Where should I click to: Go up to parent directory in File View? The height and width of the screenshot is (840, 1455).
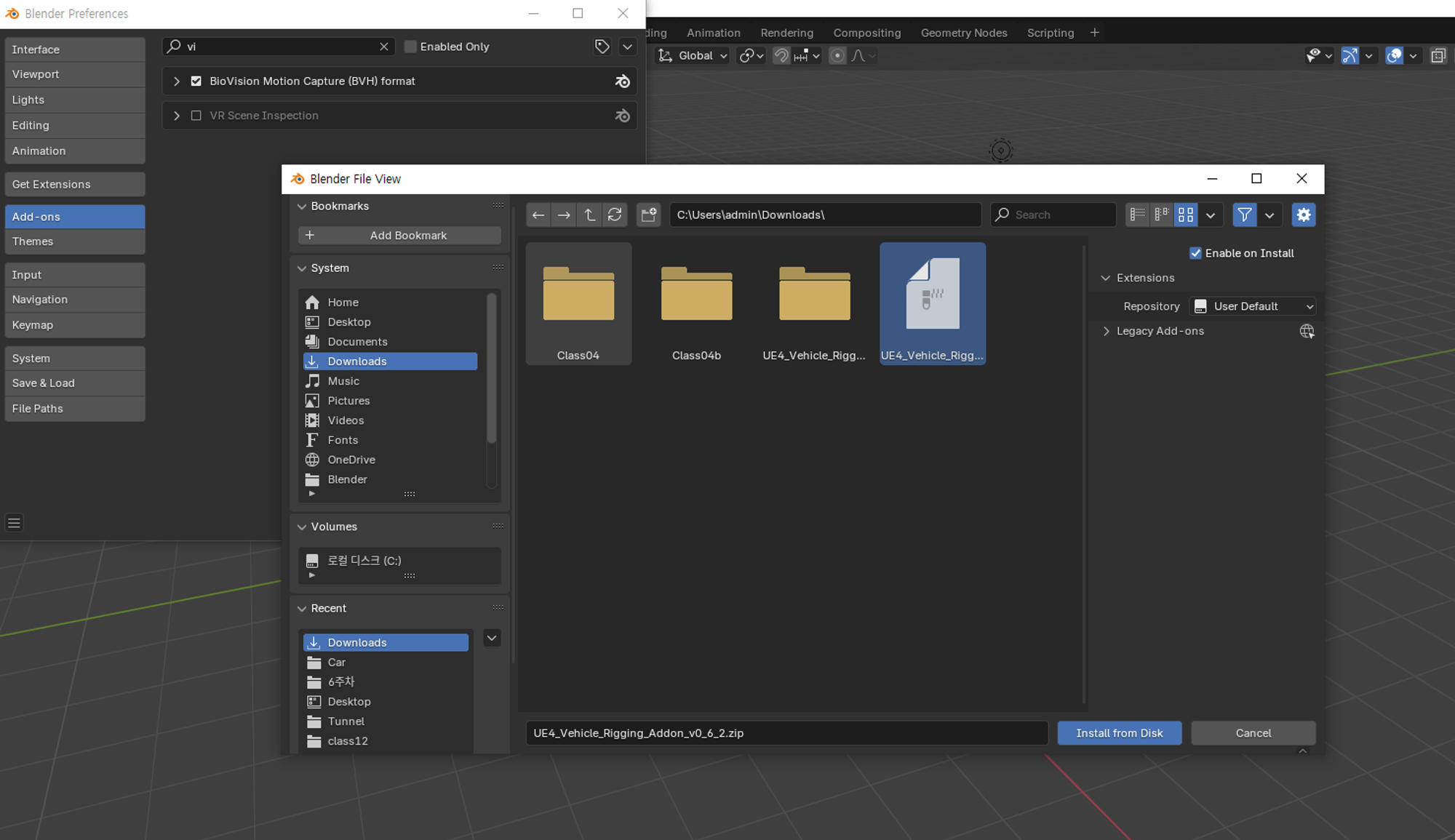tap(589, 215)
